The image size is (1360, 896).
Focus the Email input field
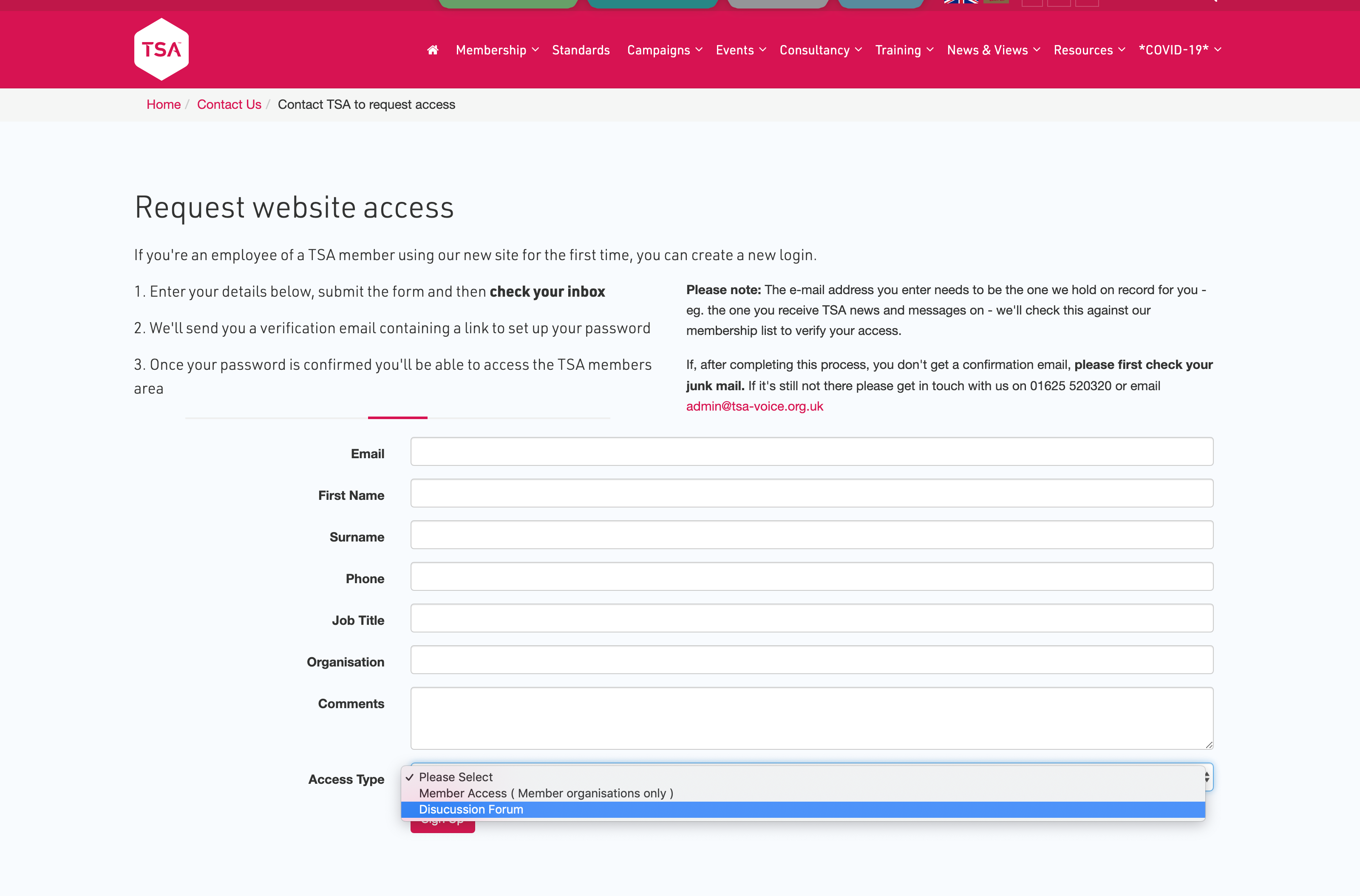tap(811, 451)
